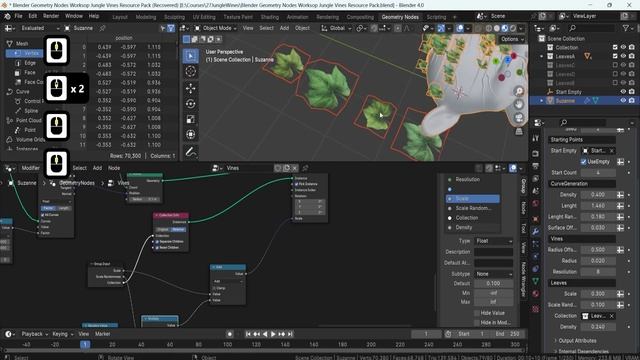Image resolution: width=640 pixels, height=360 pixels.
Task: Open the node editor Node menu
Action: click(x=114, y=168)
